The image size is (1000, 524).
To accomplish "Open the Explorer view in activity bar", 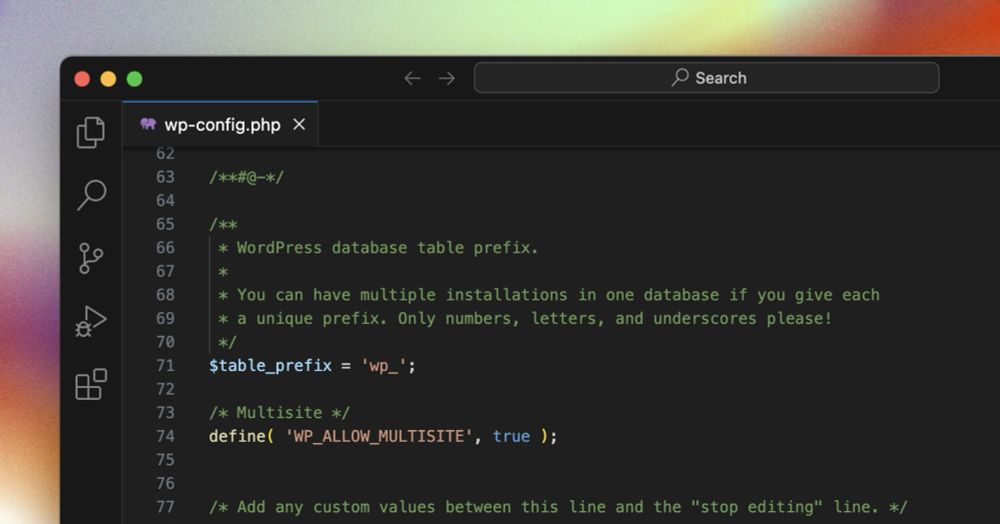I will tap(91, 132).
